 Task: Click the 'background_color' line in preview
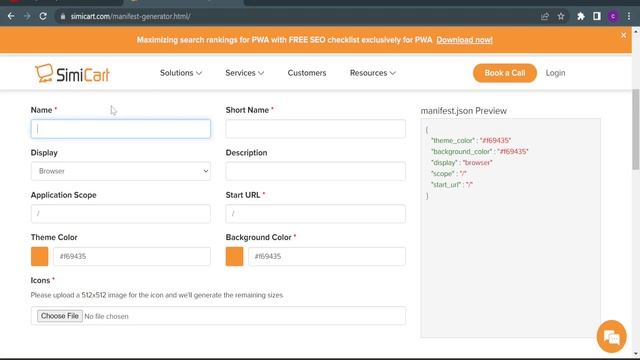pos(480,151)
